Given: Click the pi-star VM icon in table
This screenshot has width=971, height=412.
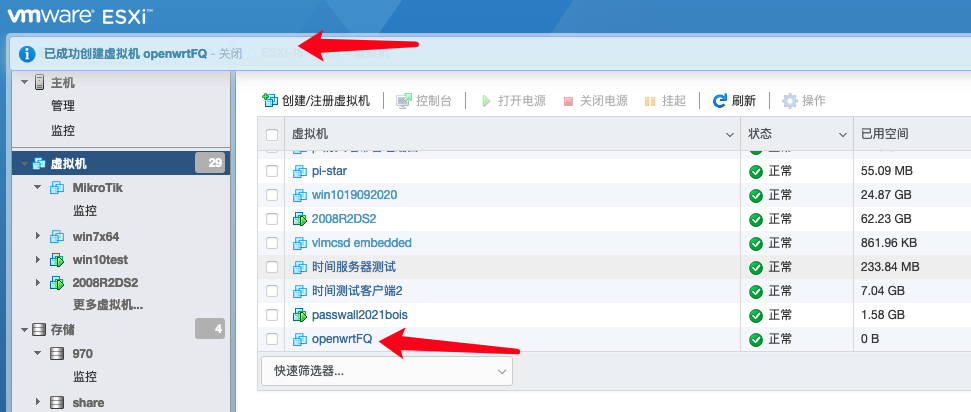Looking at the screenshot, I should click(300, 171).
